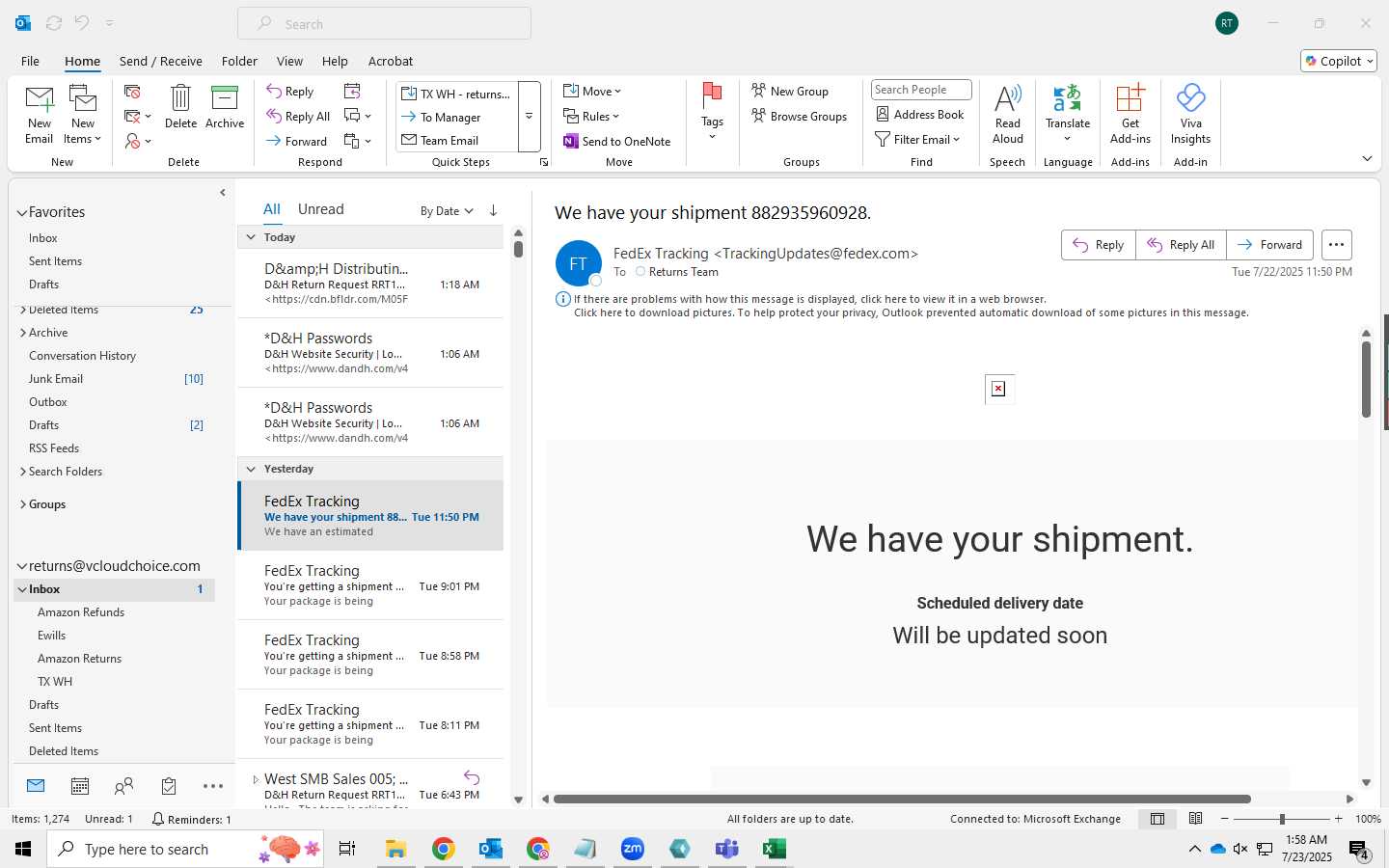The width and height of the screenshot is (1389, 868).
Task: Collapse the Today group
Action: (x=251, y=237)
